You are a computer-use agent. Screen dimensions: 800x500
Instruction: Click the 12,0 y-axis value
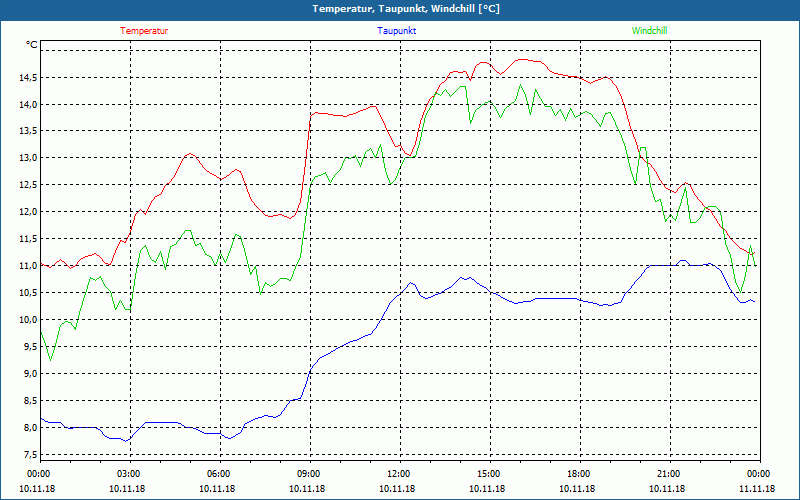[29, 212]
